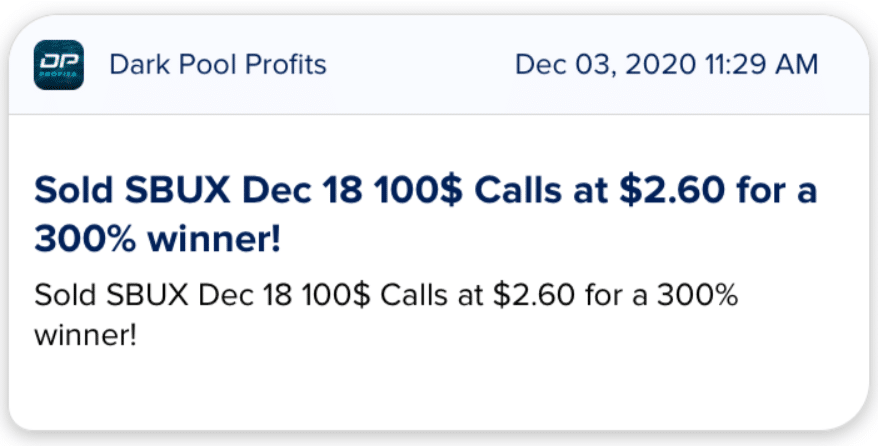Click the word 'winner!' in body text

pos(86,336)
